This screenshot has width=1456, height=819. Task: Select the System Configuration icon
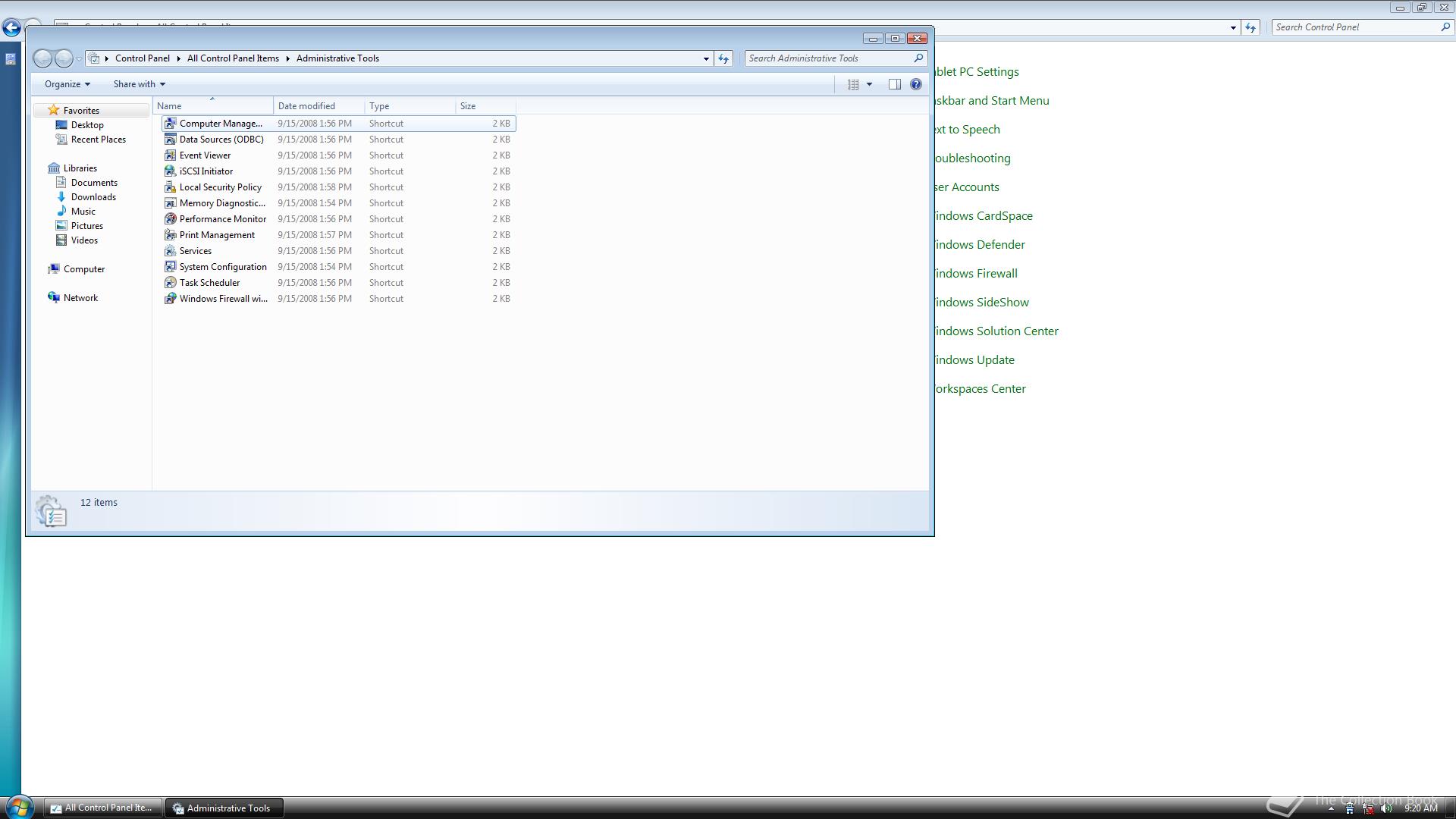(x=171, y=267)
